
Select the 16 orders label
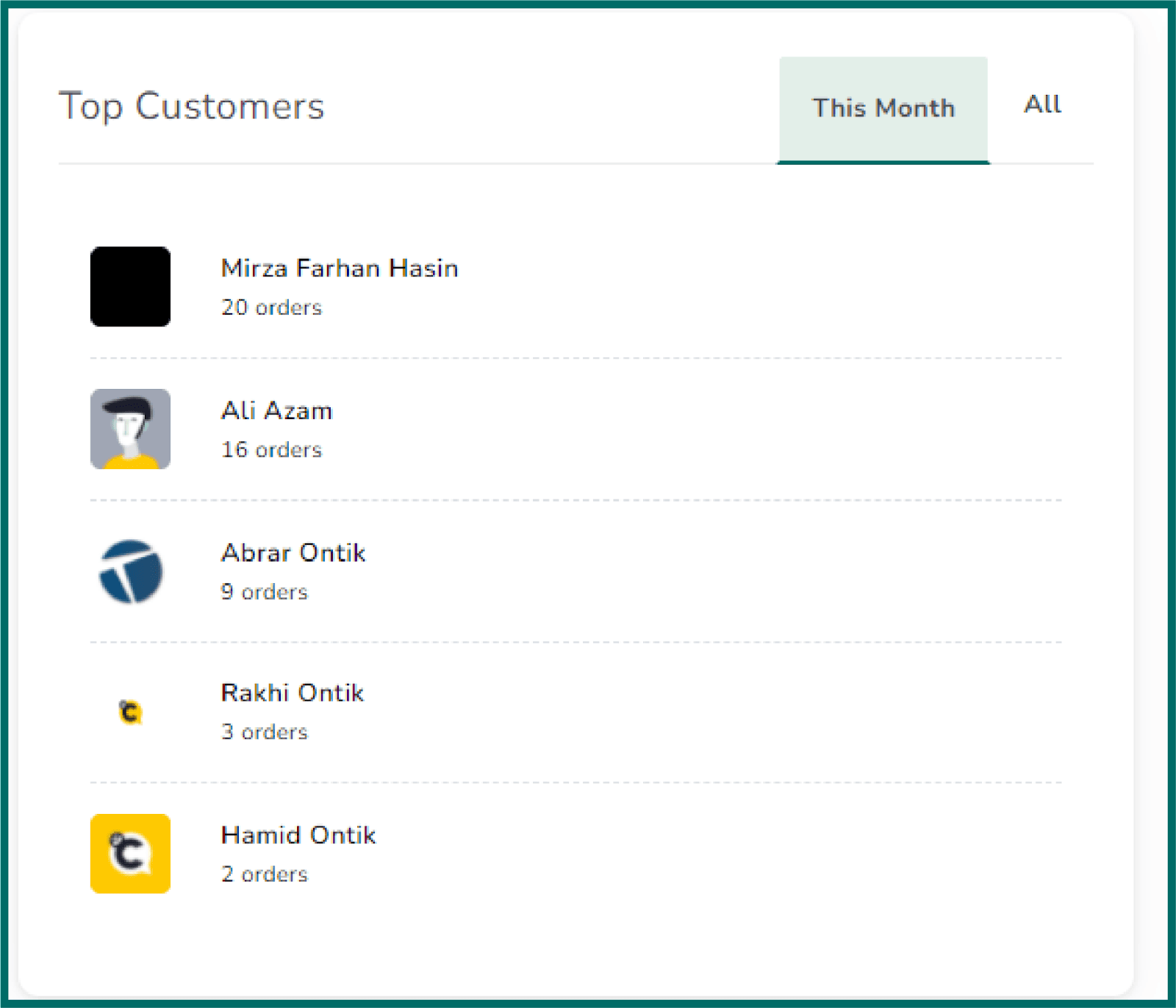pyautogui.click(x=271, y=449)
